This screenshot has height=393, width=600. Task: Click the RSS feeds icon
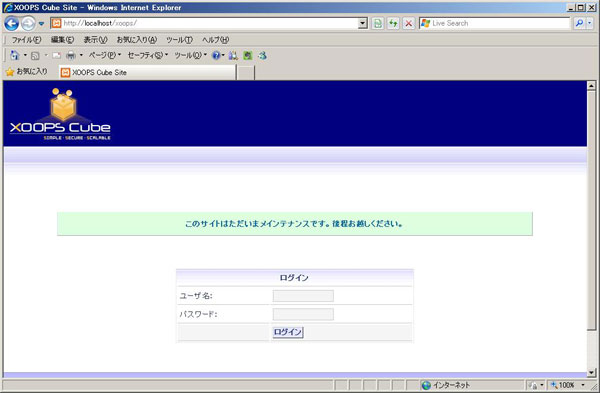click(35, 56)
